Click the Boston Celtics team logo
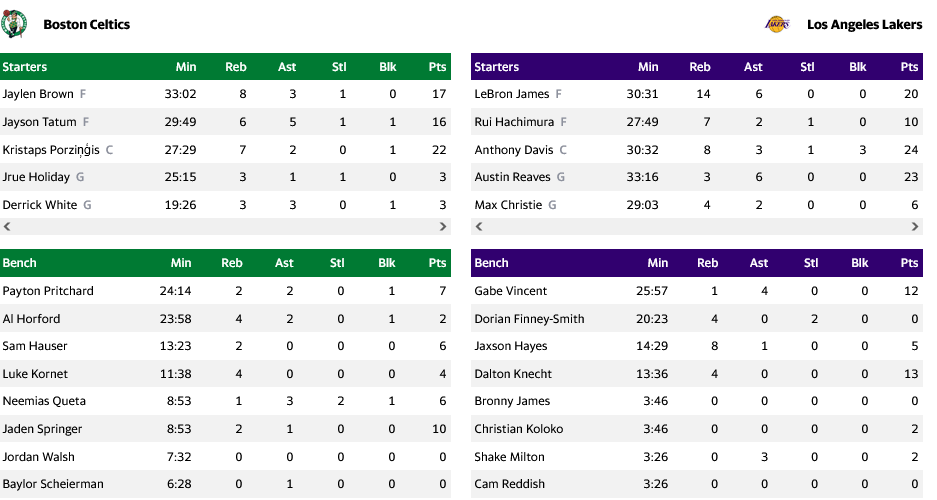Image resolution: width=937 pixels, height=500 pixels. (x=15, y=24)
